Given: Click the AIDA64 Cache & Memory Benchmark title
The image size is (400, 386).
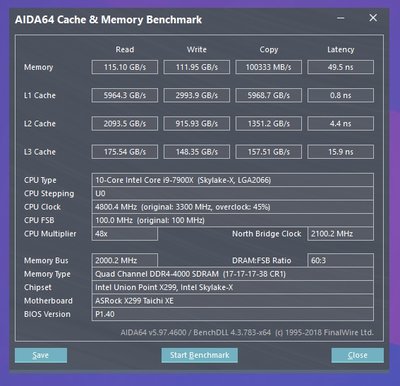Looking at the screenshot, I should [108, 20].
